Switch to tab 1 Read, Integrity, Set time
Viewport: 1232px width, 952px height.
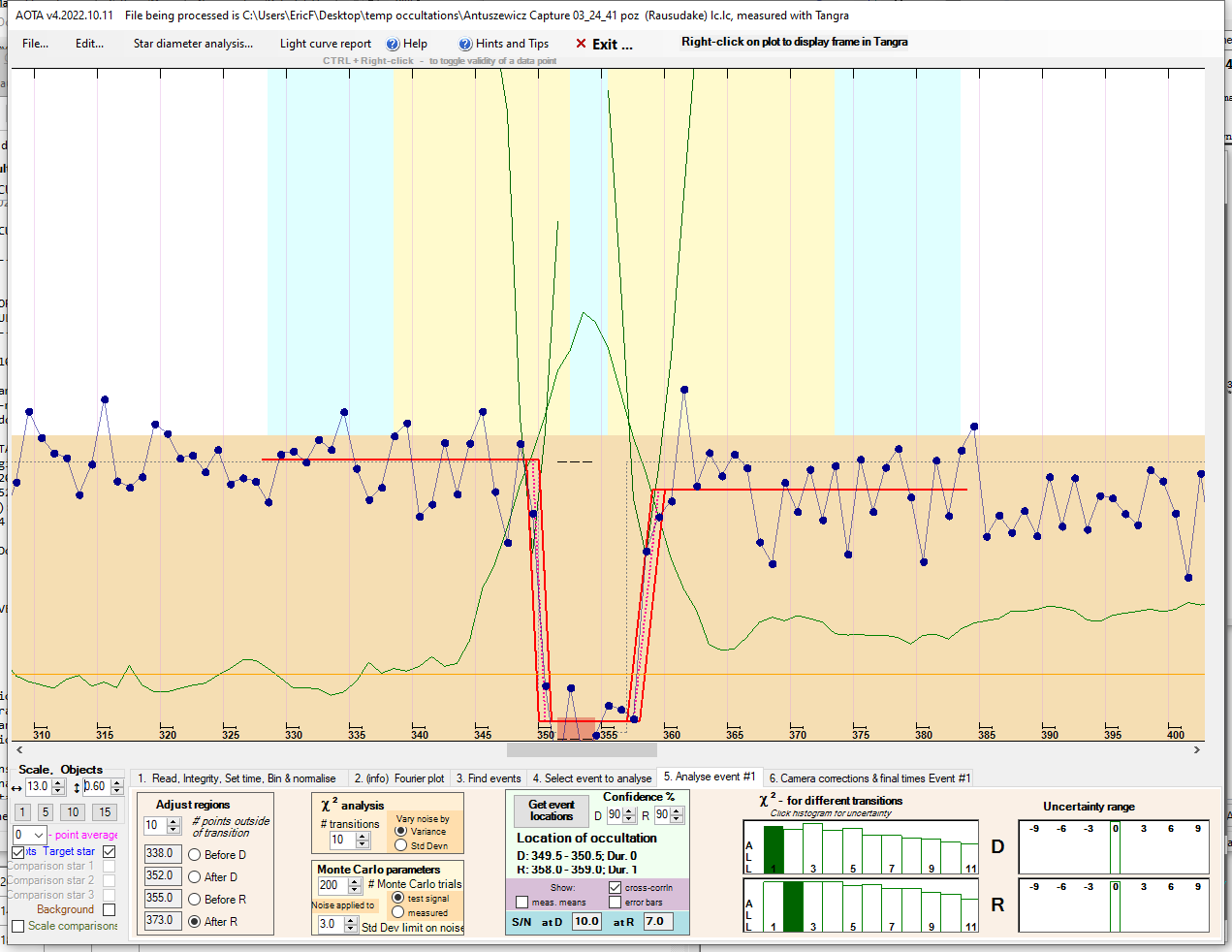(237, 778)
